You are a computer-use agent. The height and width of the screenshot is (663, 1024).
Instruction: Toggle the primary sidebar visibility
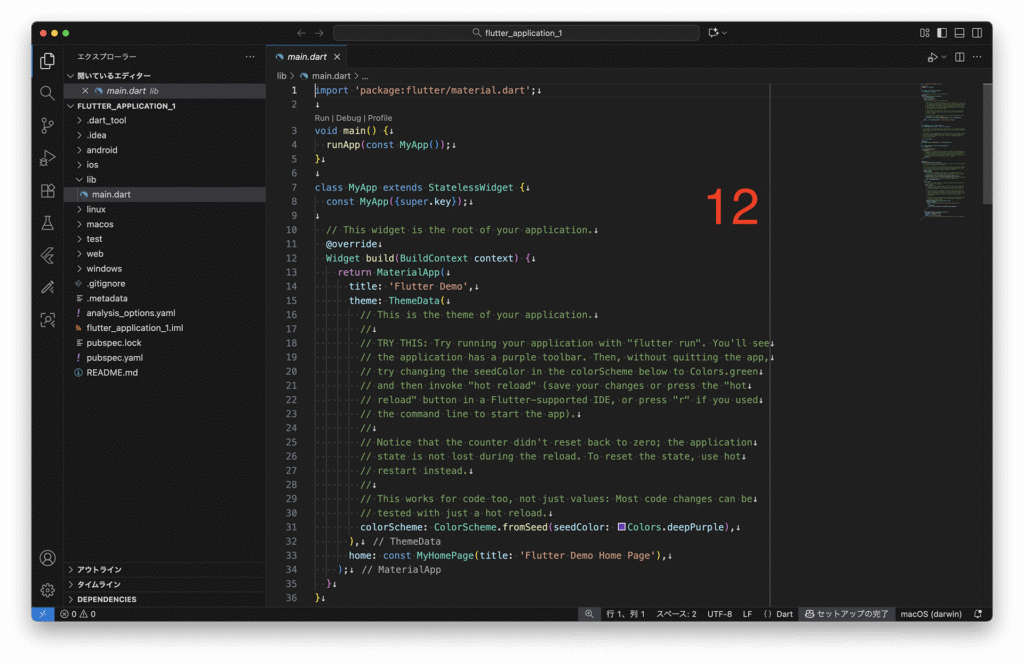[942, 33]
